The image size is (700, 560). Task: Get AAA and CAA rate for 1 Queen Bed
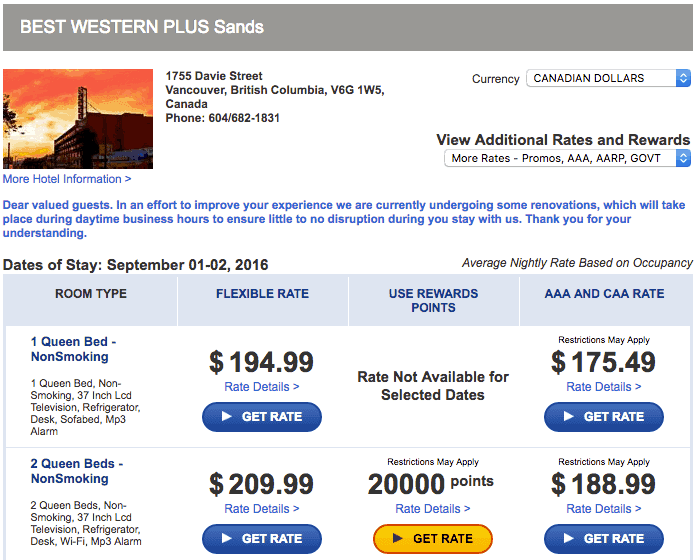(x=604, y=417)
